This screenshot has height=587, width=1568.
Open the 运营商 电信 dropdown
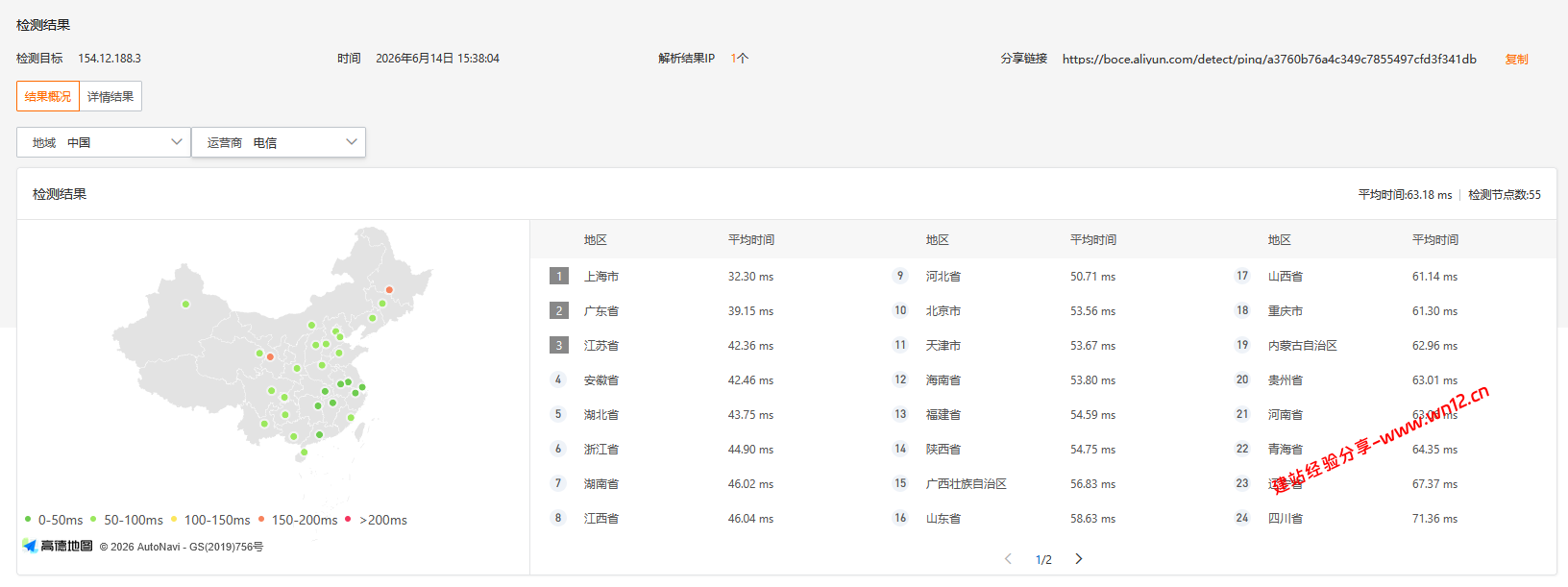[279, 142]
